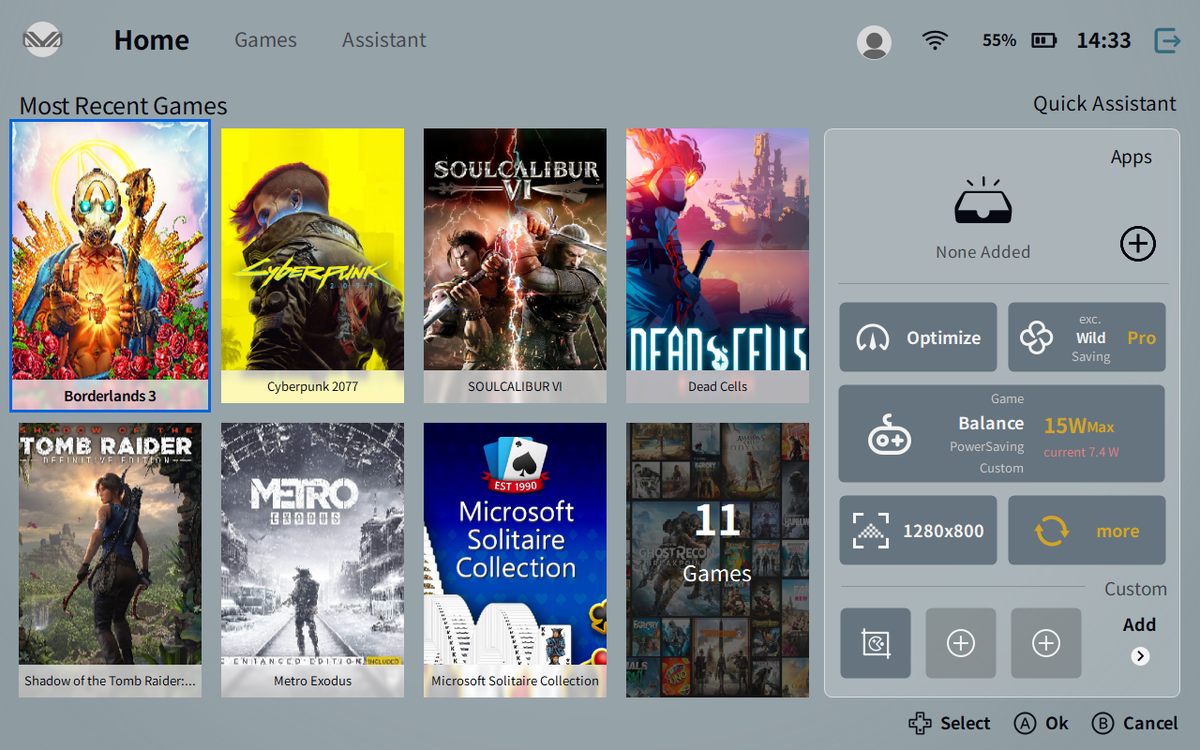The image size is (1200, 750).
Task: Switch to the Games tab
Action: (x=265, y=40)
